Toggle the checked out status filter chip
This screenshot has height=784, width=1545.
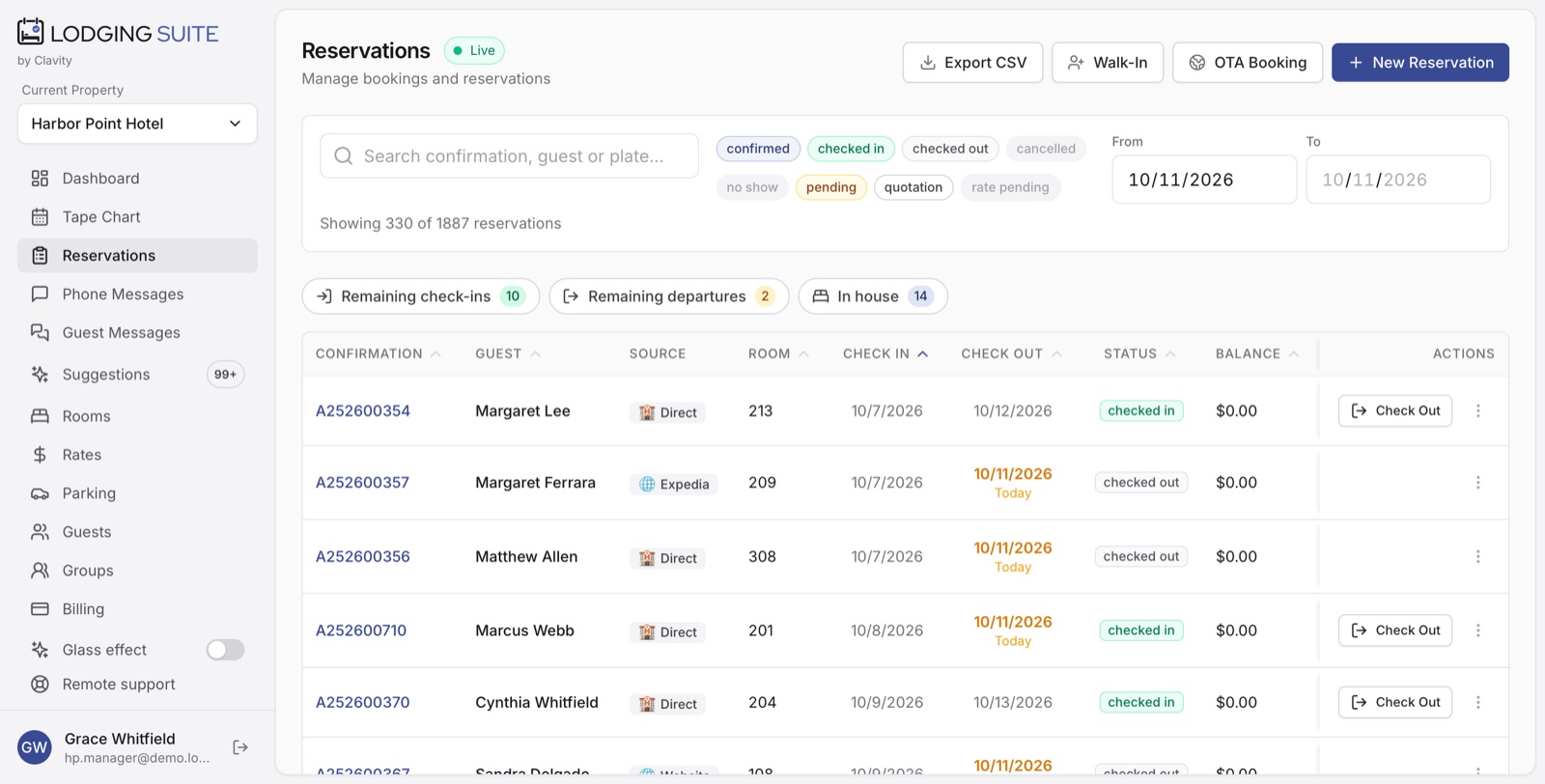click(950, 149)
